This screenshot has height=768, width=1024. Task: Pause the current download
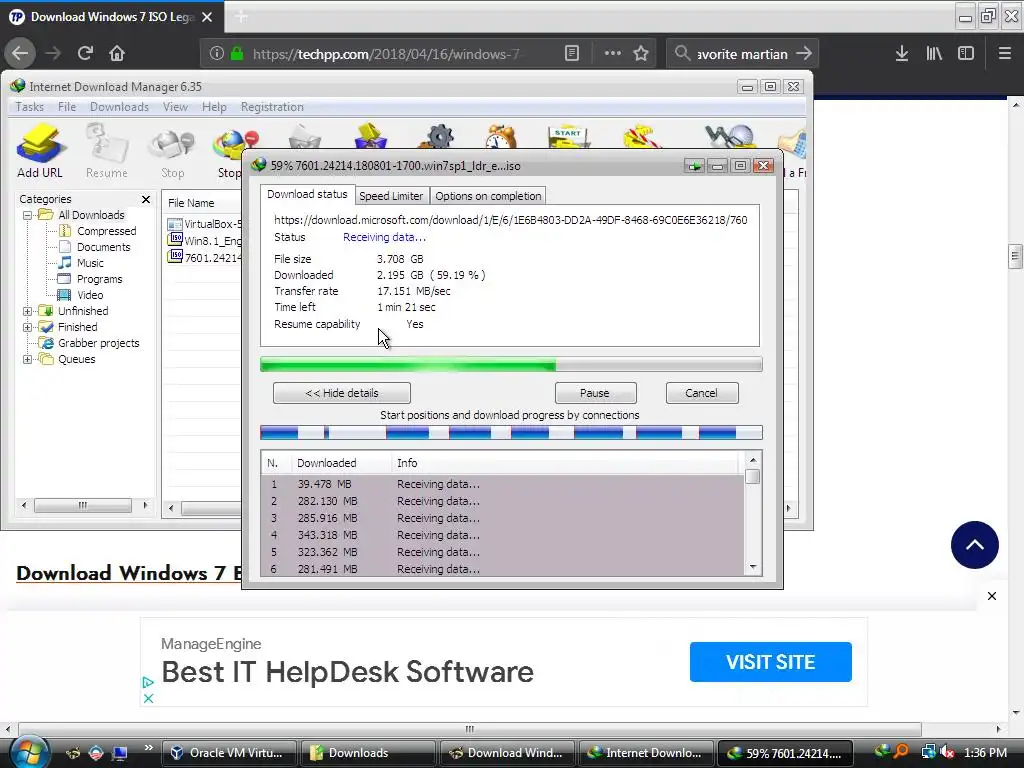point(595,393)
